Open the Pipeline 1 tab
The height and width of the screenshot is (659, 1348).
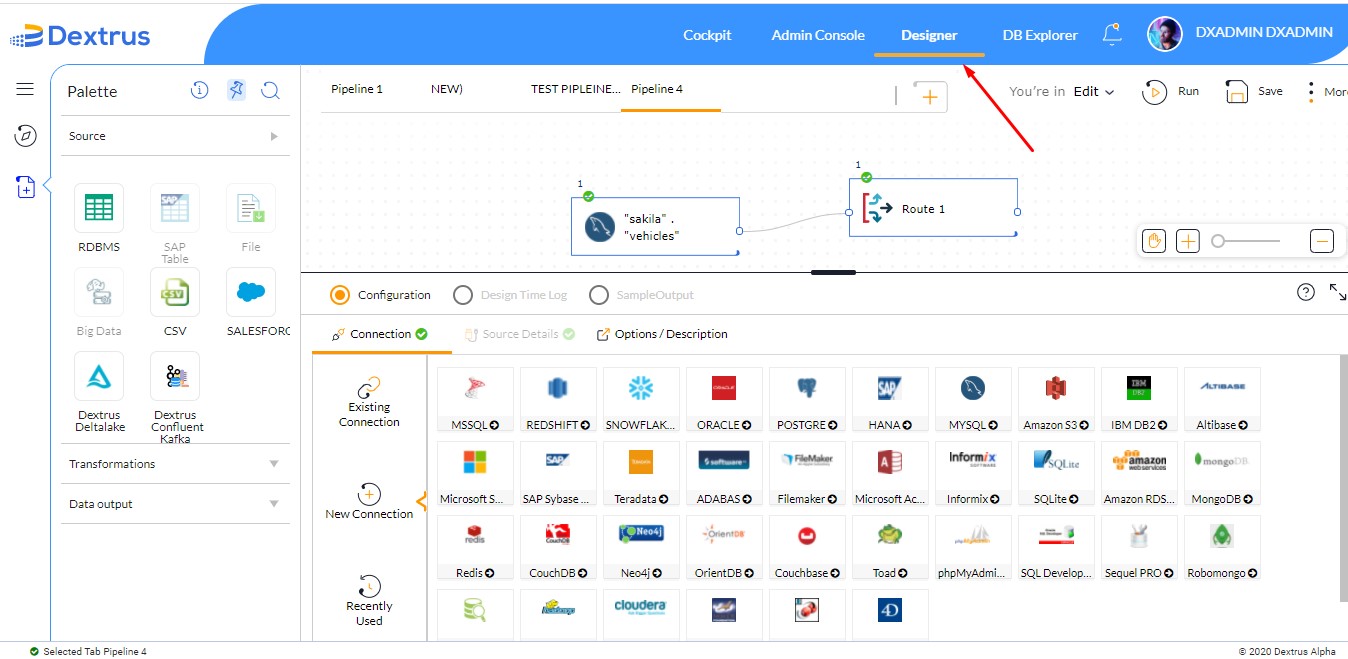[x=357, y=89]
